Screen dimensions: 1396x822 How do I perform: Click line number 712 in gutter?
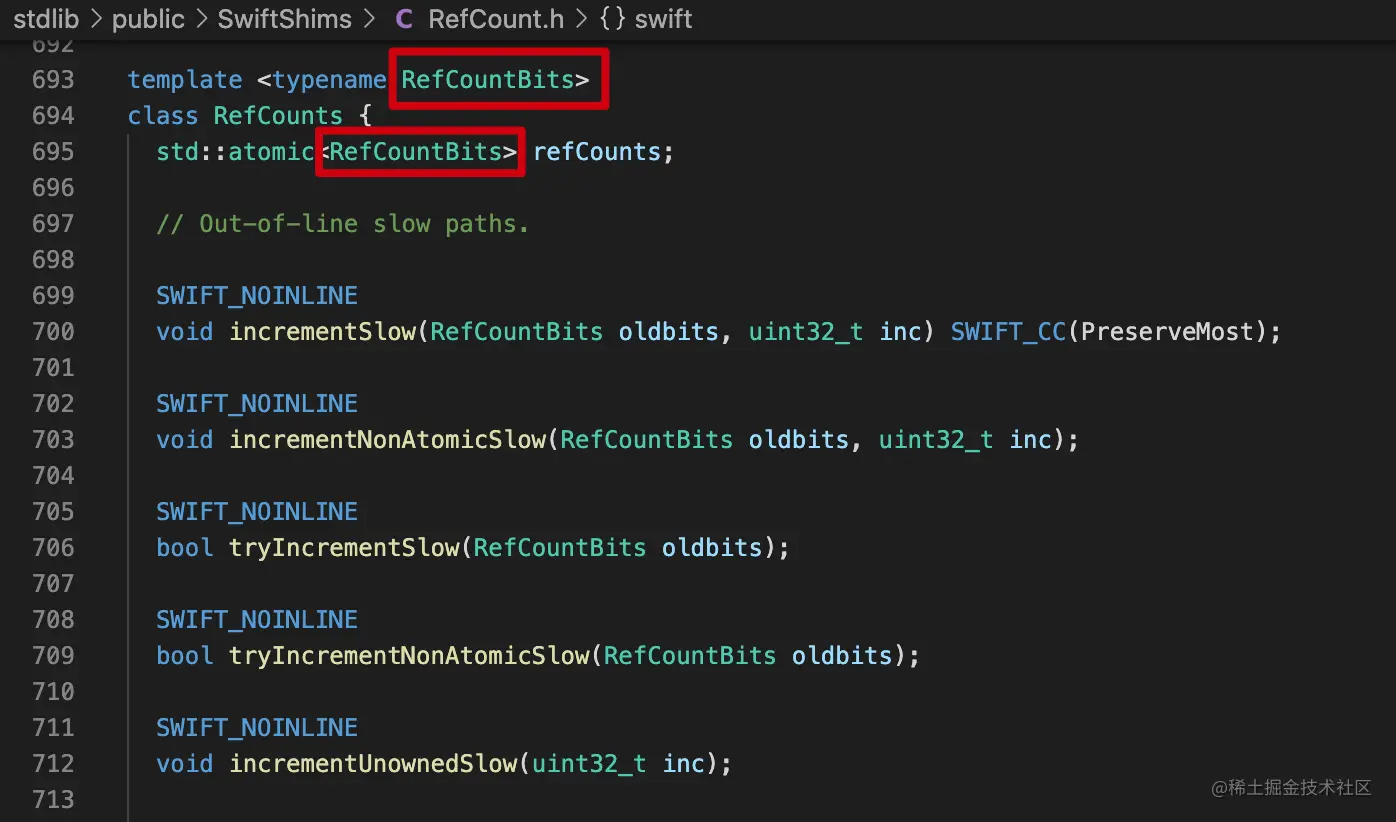point(53,764)
